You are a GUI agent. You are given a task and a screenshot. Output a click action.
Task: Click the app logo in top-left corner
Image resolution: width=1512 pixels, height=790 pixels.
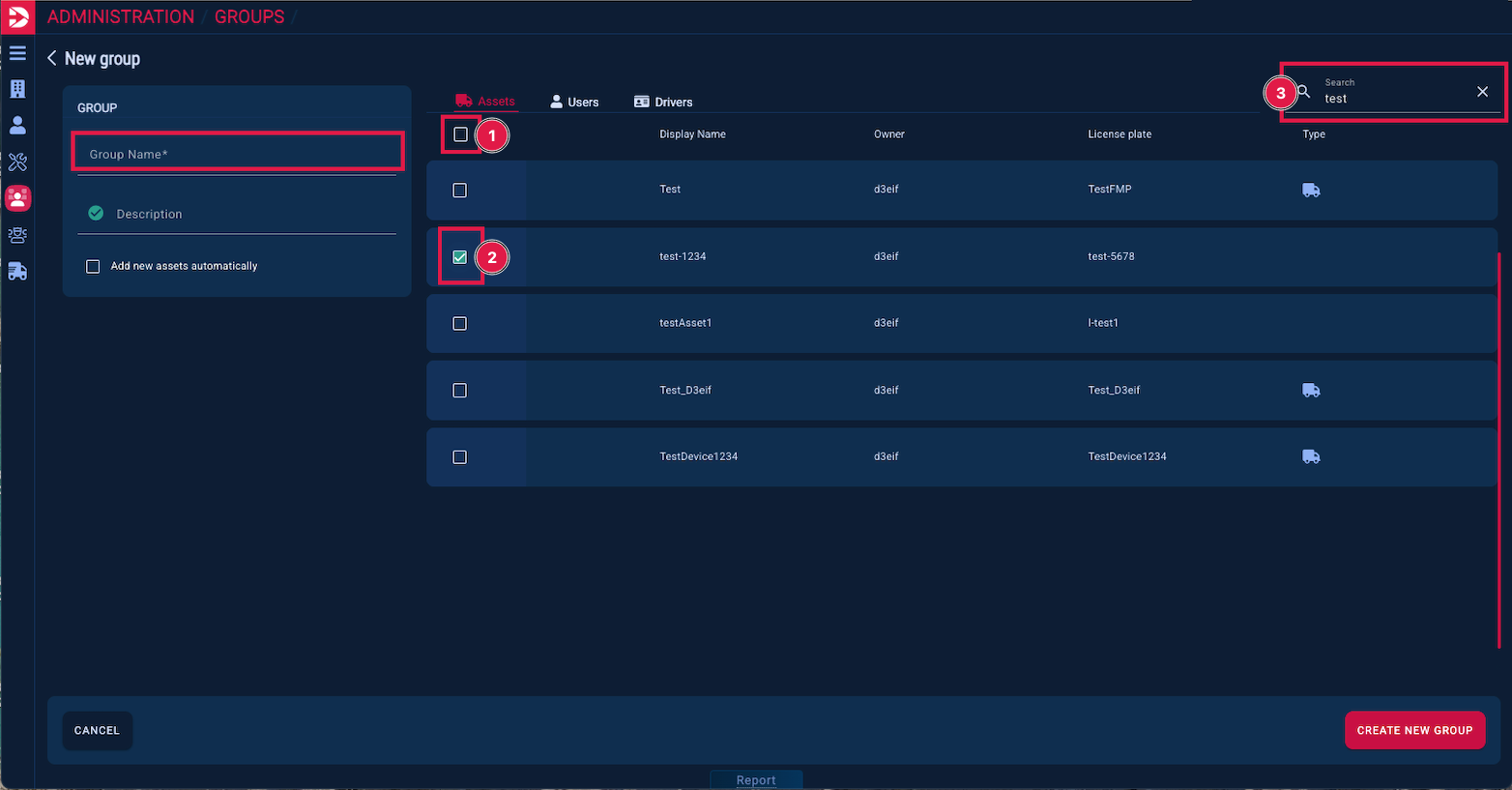[17, 16]
